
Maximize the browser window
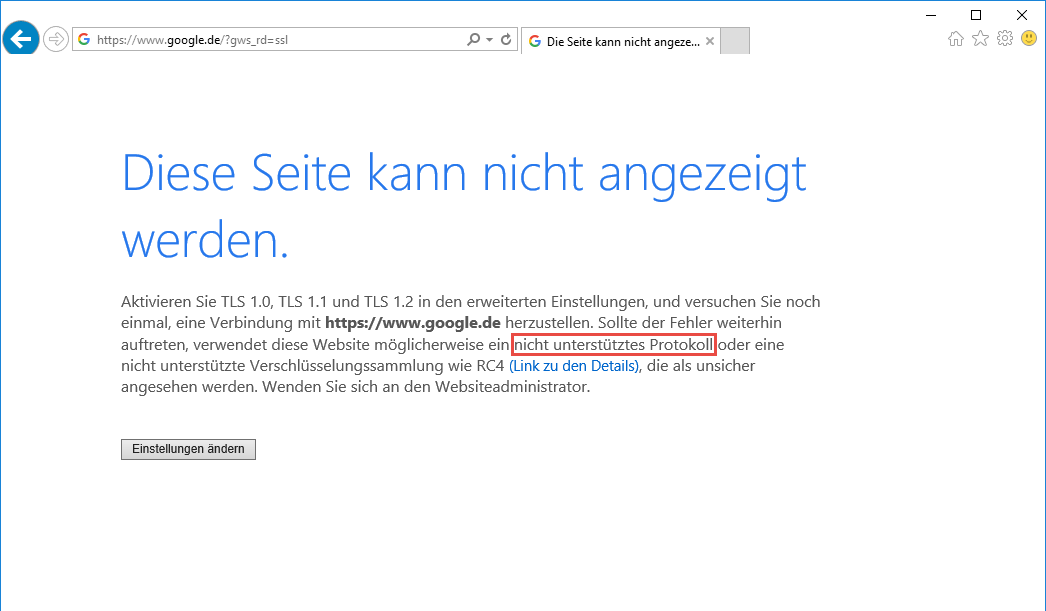(x=976, y=14)
